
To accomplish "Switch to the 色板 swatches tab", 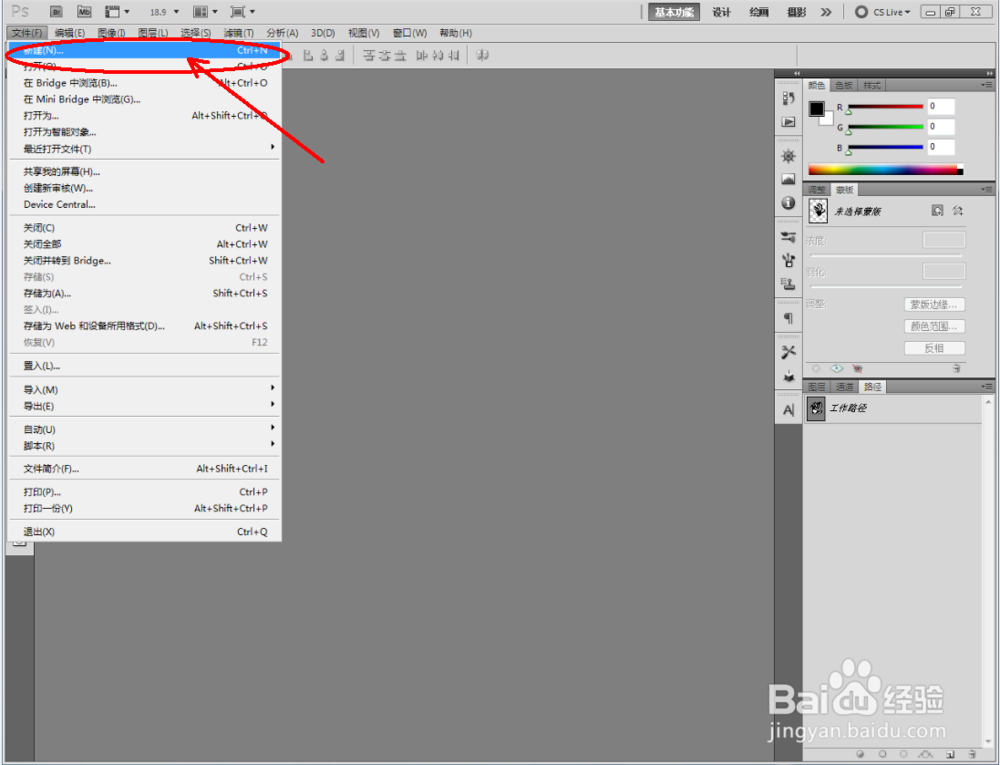I will pyautogui.click(x=844, y=85).
